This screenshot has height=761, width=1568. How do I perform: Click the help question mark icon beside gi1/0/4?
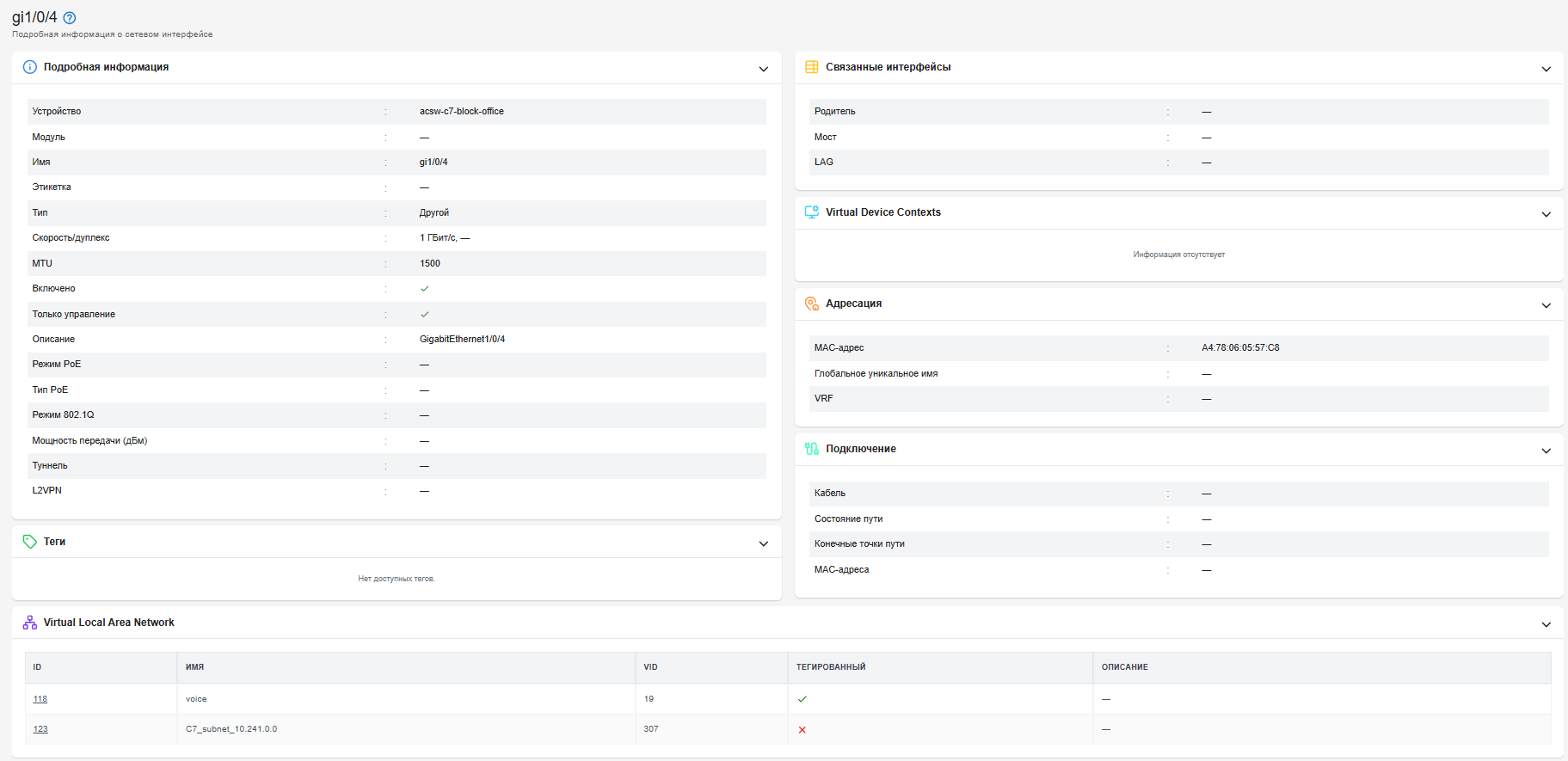(x=70, y=17)
